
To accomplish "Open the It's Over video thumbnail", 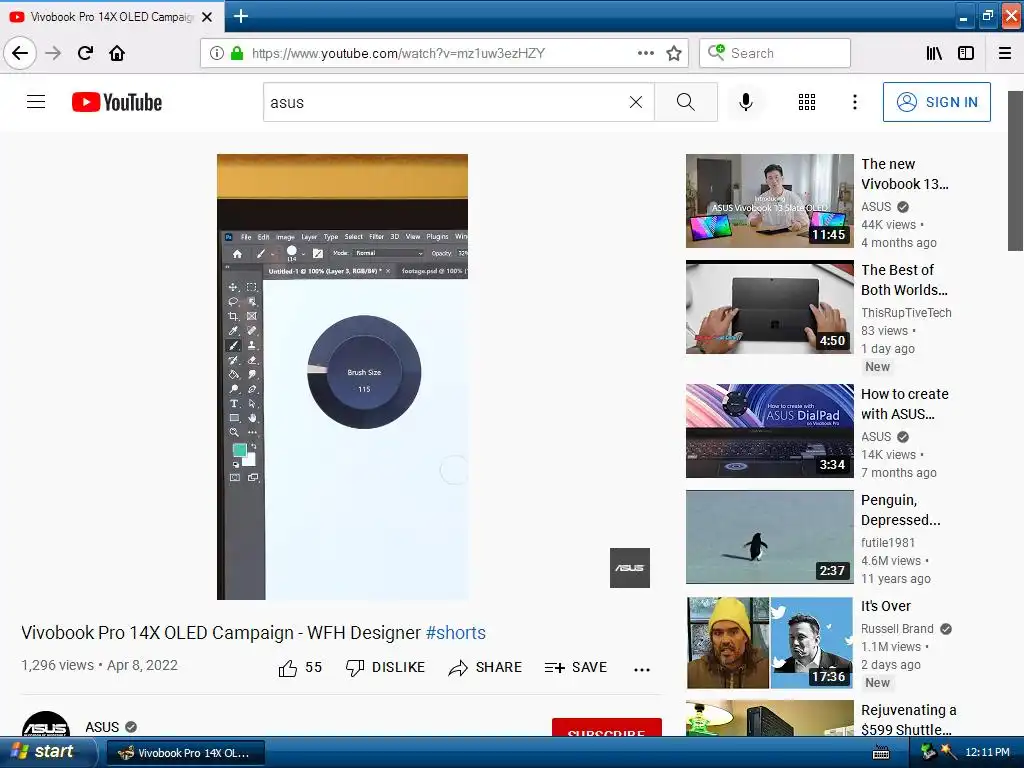I will pyautogui.click(x=769, y=643).
